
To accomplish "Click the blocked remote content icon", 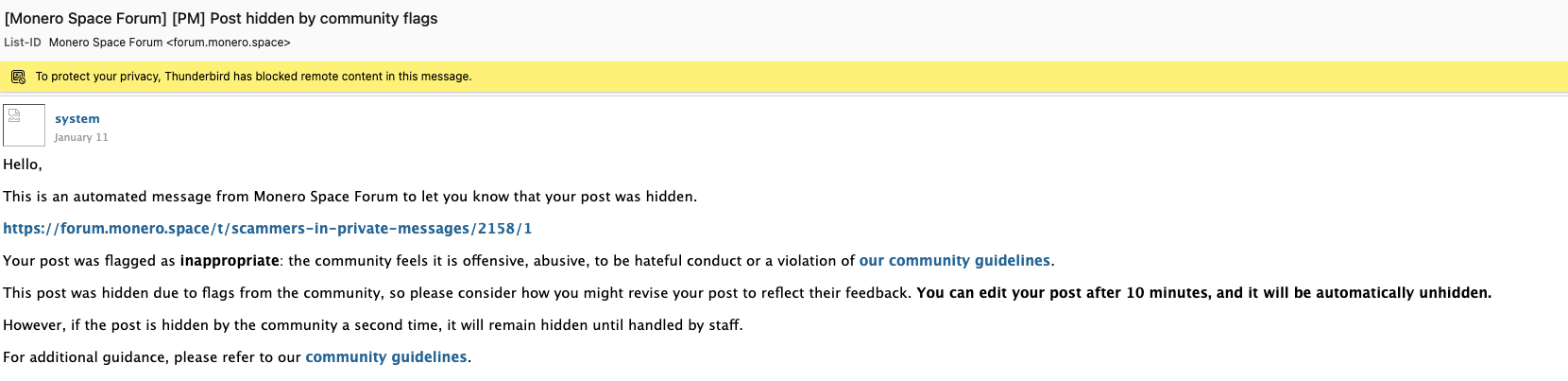I will click(18, 77).
